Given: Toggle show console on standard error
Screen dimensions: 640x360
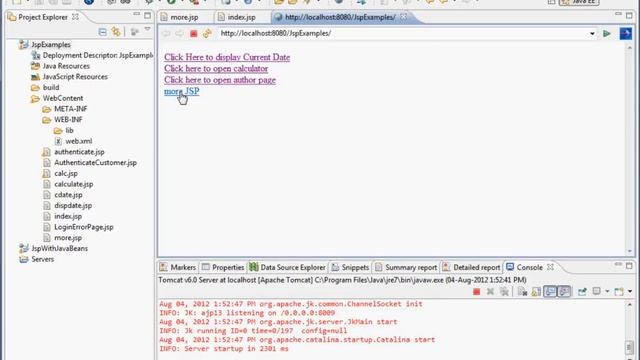Looking at the screenshot, I should 564,291.
